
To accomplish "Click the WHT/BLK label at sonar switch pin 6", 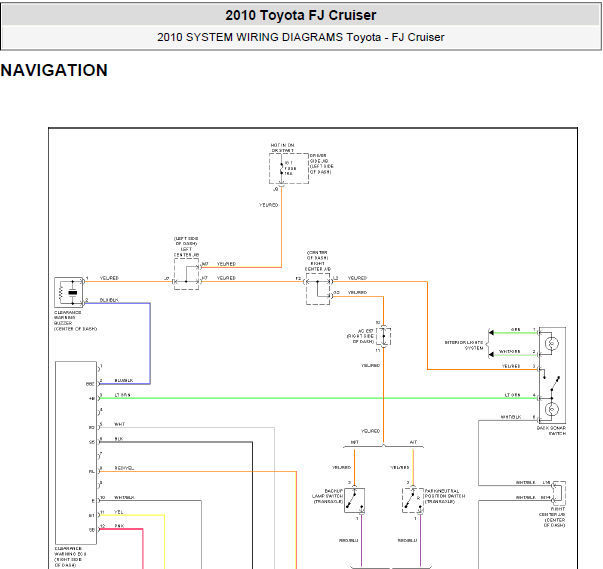I will [x=511, y=417].
